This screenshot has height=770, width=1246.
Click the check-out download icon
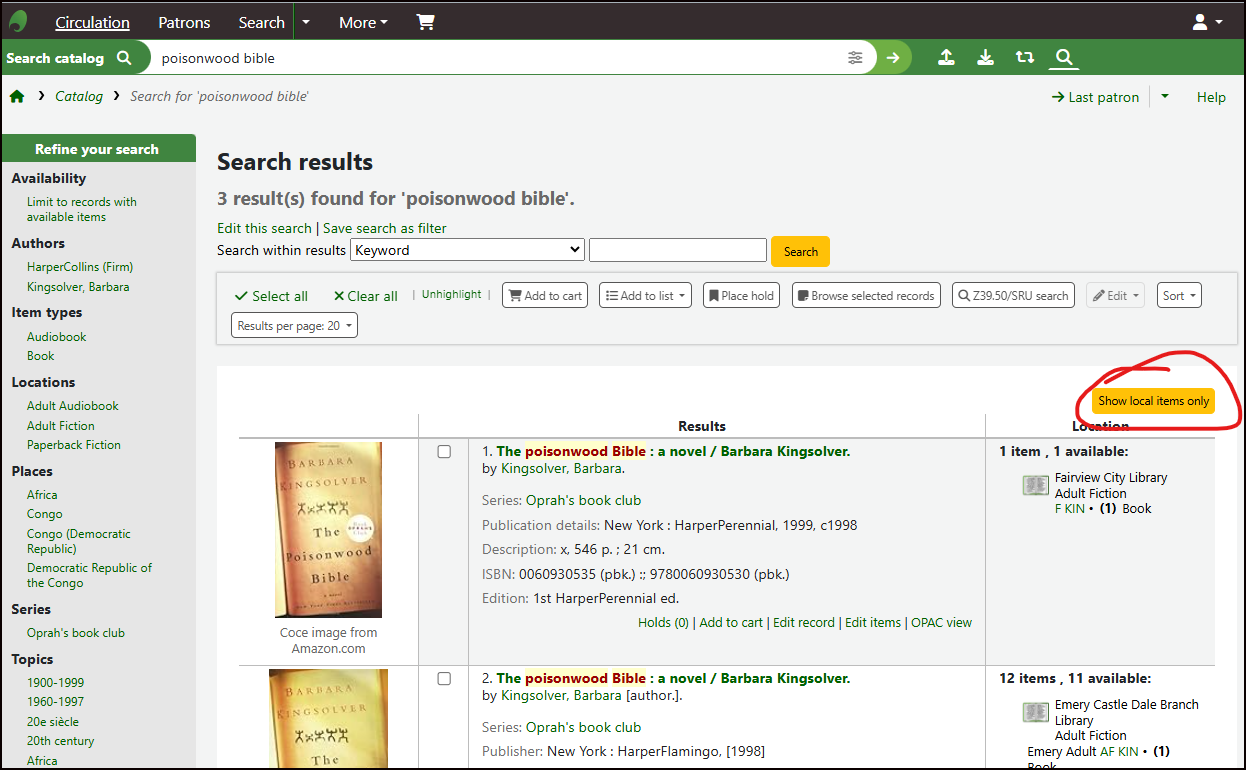click(985, 58)
